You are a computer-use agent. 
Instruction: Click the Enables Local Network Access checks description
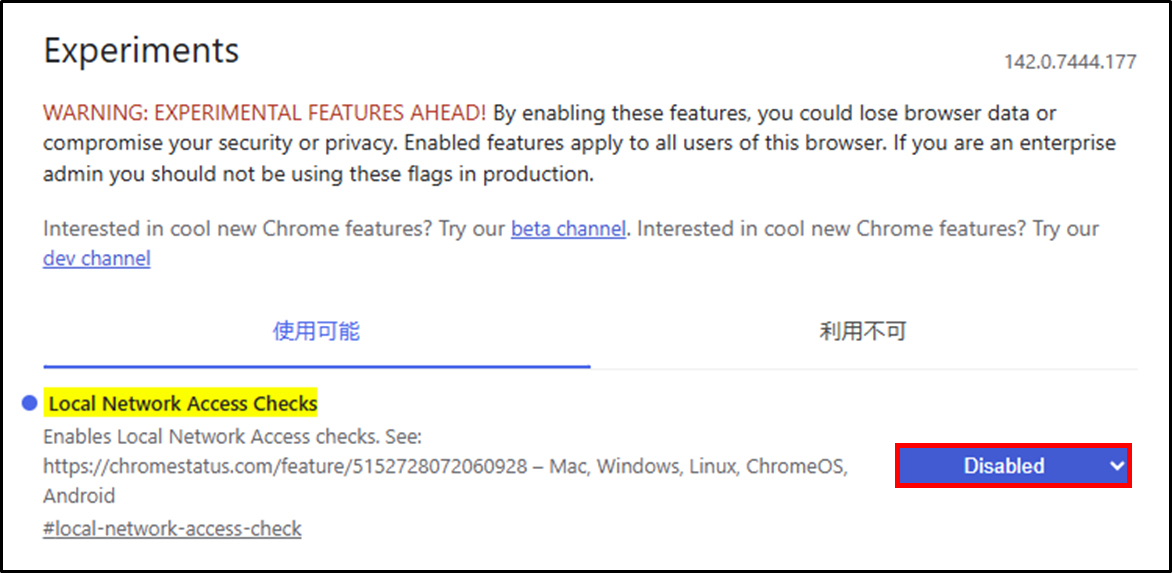[x=233, y=437]
